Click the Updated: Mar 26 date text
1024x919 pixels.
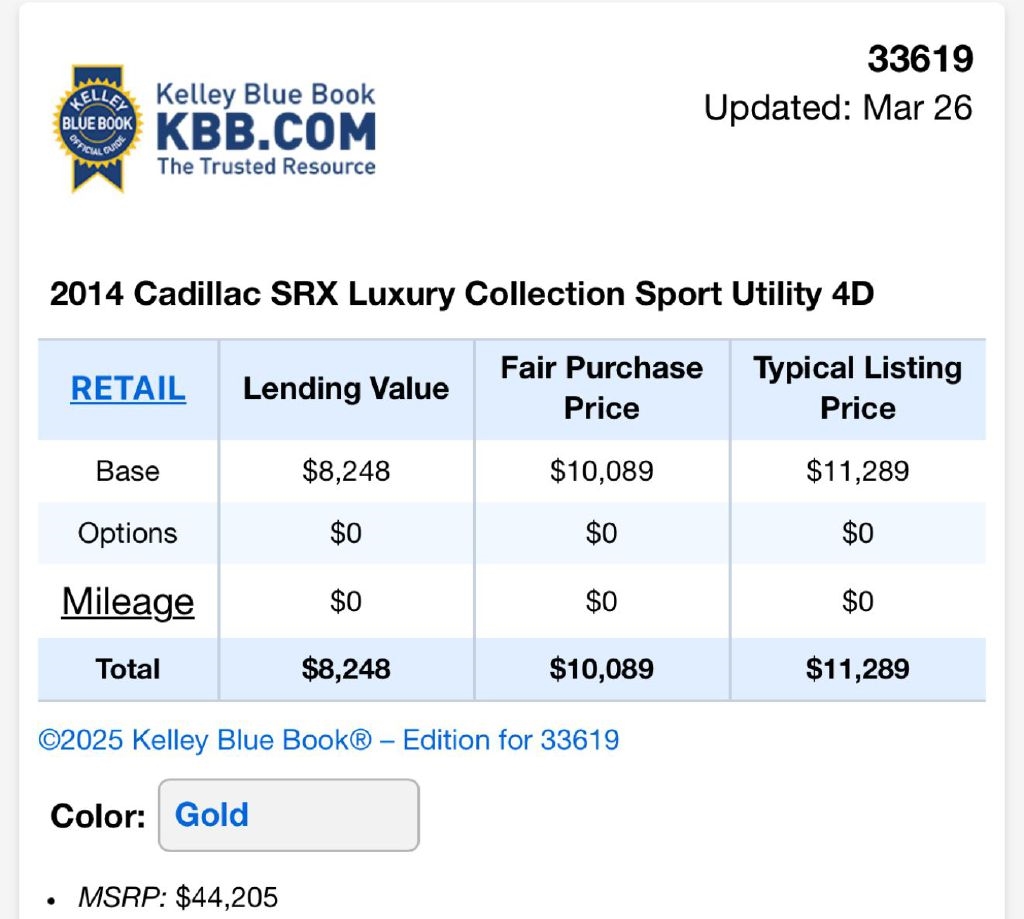point(838,108)
